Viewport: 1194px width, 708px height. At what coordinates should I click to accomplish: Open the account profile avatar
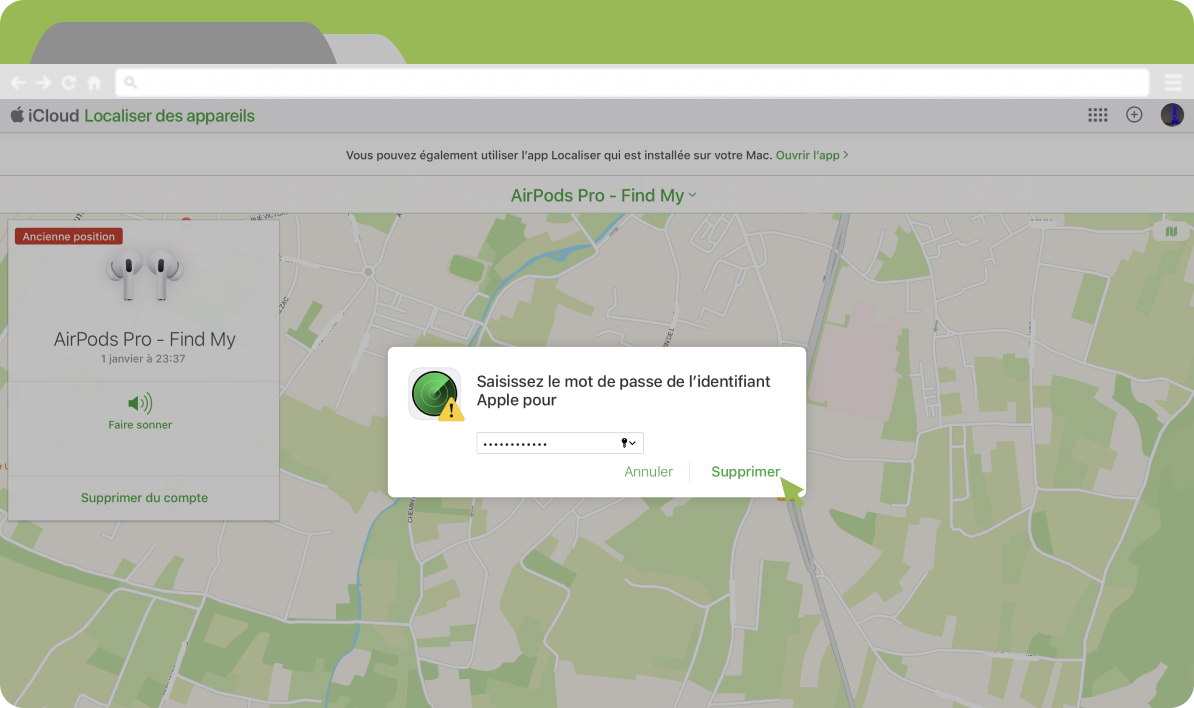pyautogui.click(x=1172, y=114)
